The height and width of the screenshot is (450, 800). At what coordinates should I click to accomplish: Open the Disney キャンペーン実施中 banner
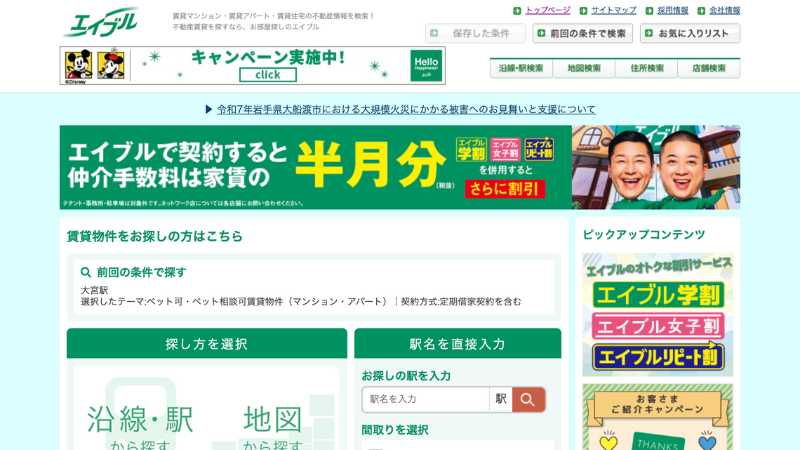tap(253, 65)
